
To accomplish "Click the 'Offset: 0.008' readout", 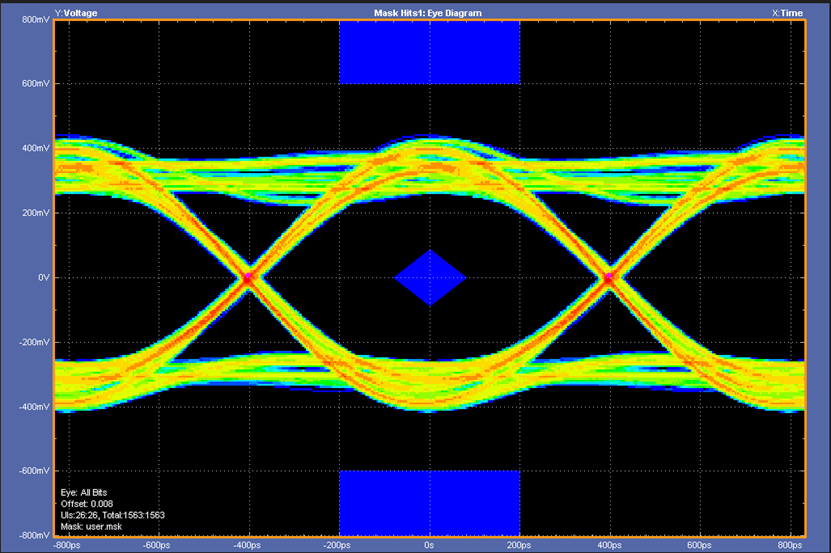I will tap(87, 504).
